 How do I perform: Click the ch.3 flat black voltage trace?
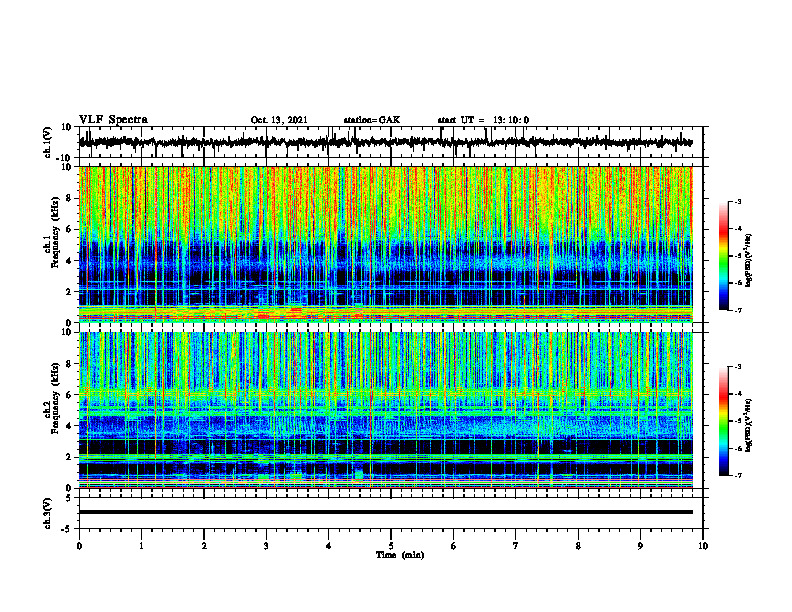click(x=385, y=512)
